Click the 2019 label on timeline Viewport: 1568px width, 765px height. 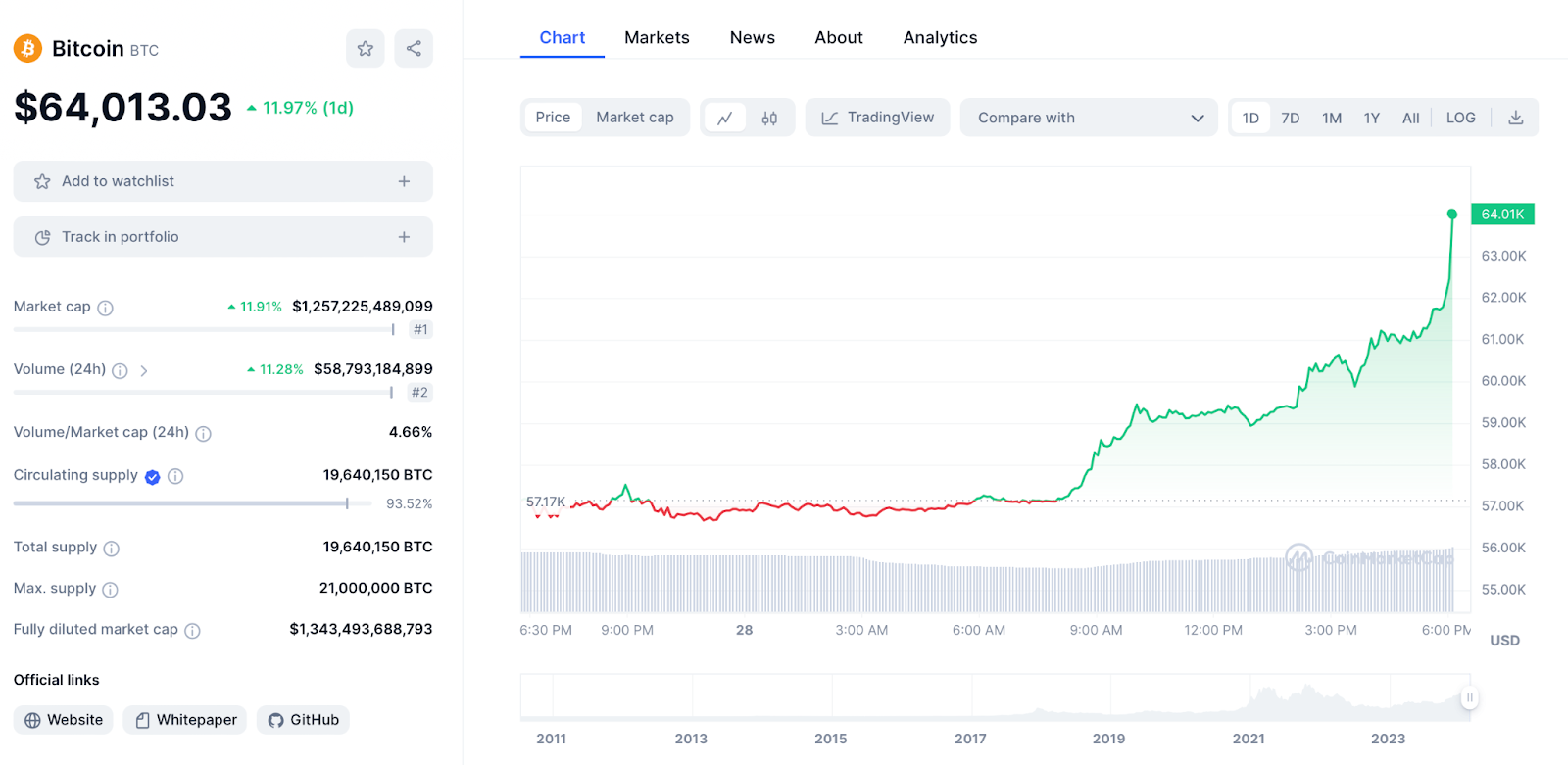(1108, 739)
